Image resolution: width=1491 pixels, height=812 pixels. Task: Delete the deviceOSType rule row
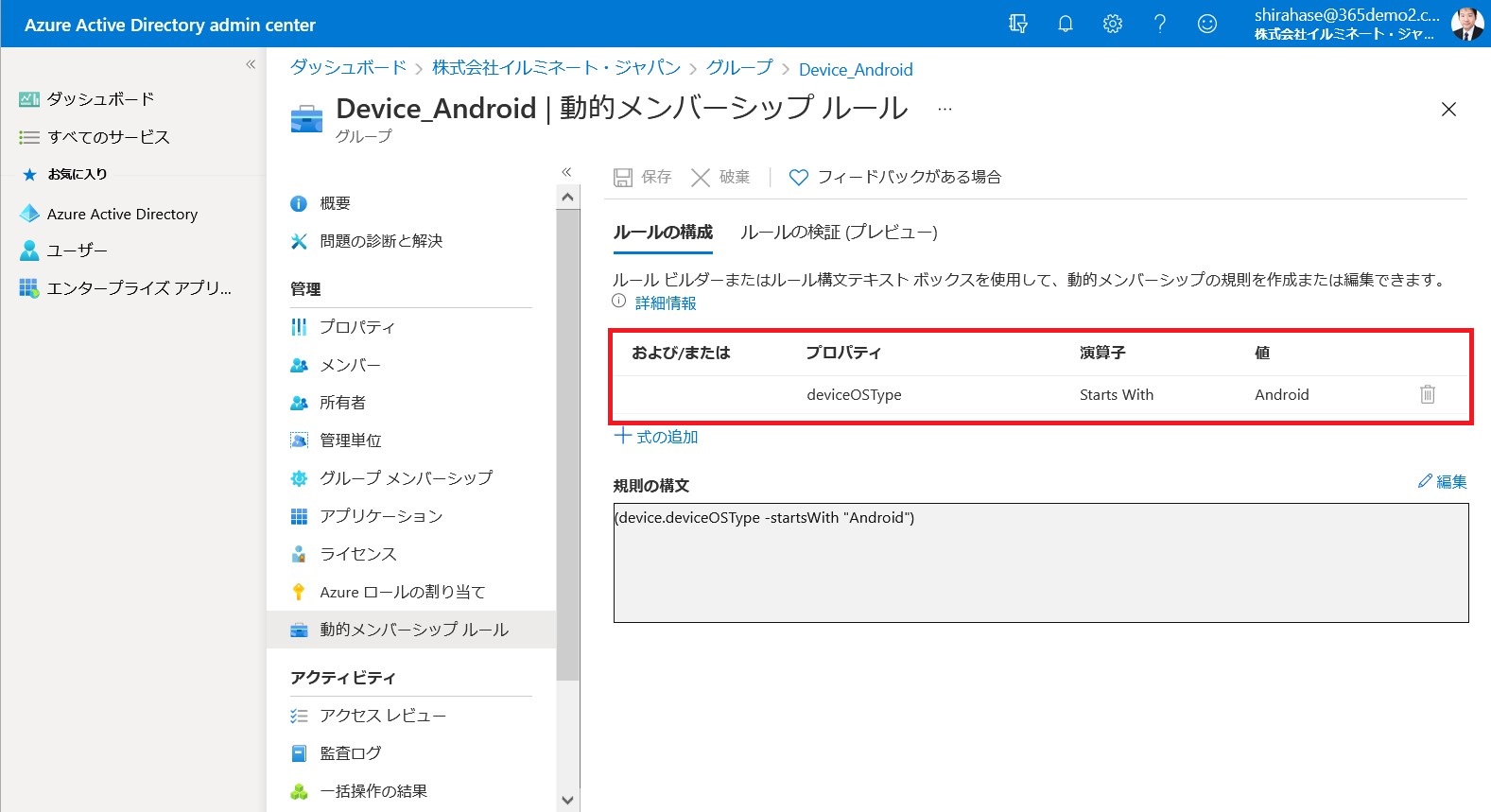[x=1428, y=394]
